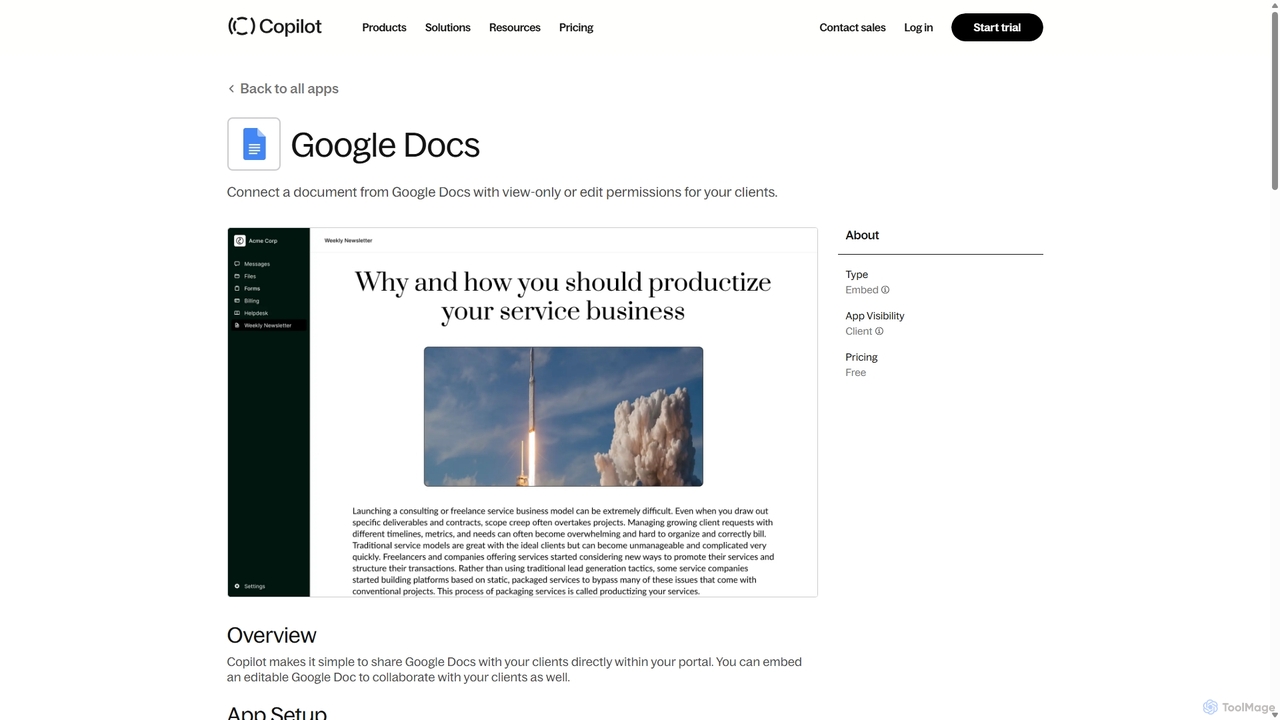Click the Messages item in the preview sidebar

(257, 264)
